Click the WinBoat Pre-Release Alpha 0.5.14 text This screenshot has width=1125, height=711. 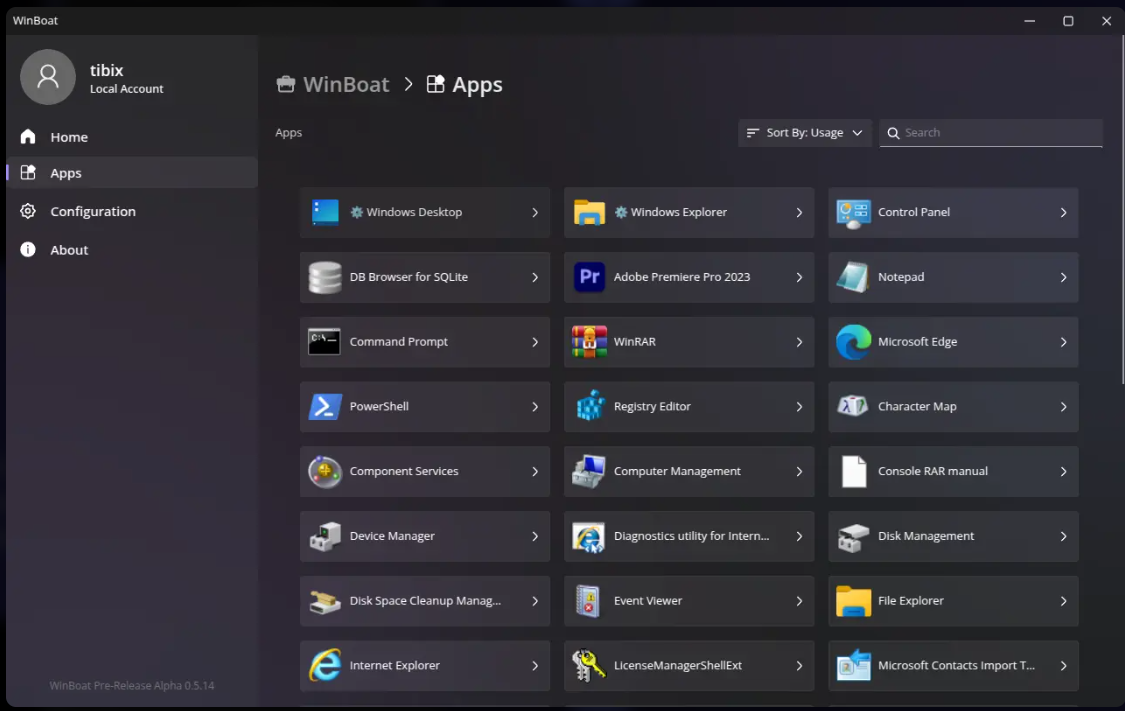131,685
